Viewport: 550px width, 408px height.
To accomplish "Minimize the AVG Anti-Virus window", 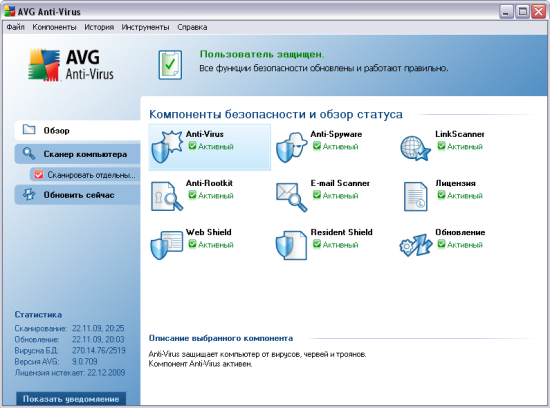I will [506, 12].
